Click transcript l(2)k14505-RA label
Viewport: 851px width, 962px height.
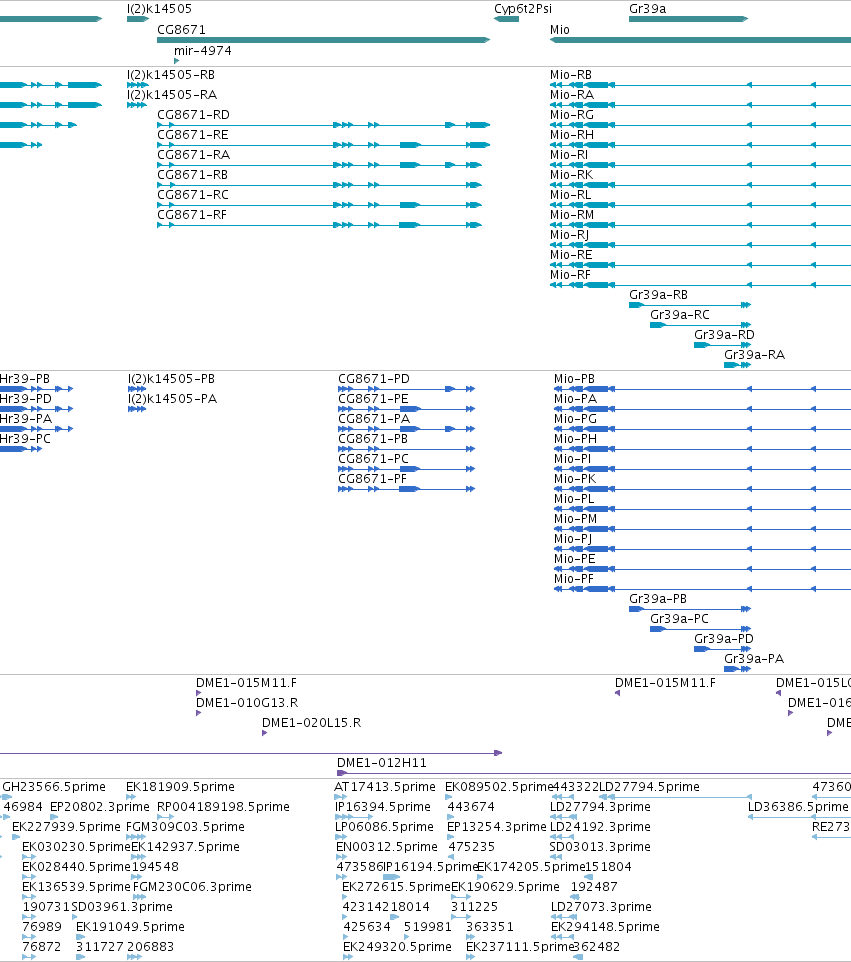(172, 94)
